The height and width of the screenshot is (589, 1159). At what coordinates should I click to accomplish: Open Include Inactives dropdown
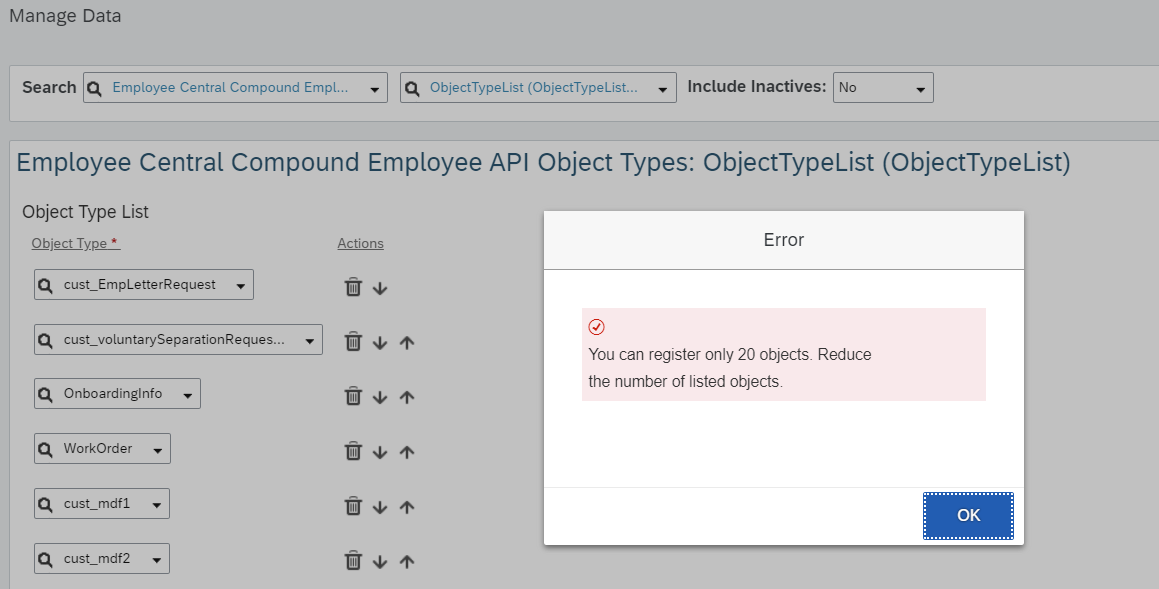[921, 89]
